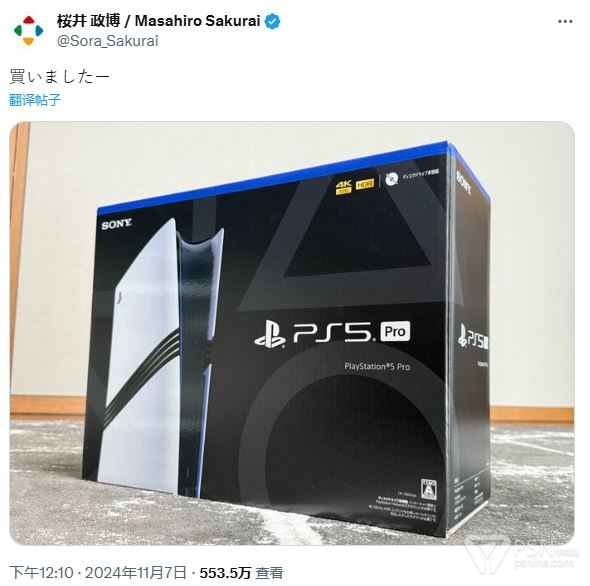Click the PS5 logo on box side
590x586 pixels.
click(x=473, y=338)
